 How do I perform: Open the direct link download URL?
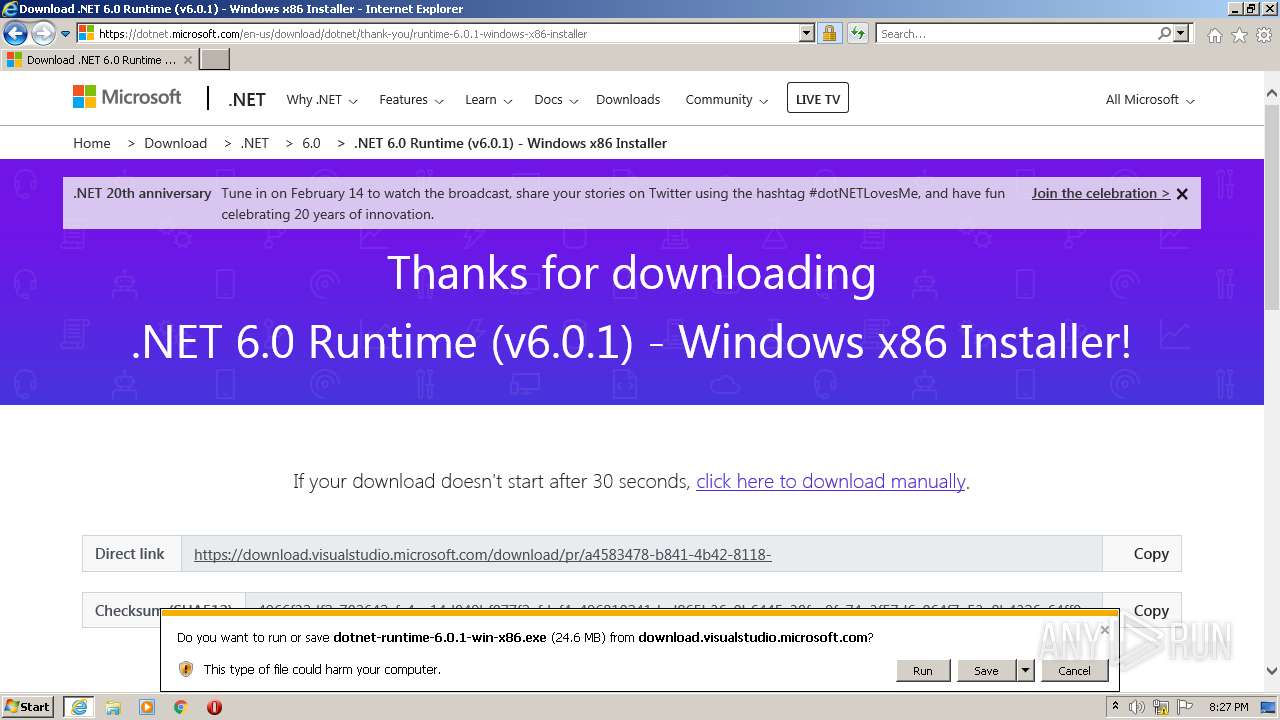(x=482, y=554)
